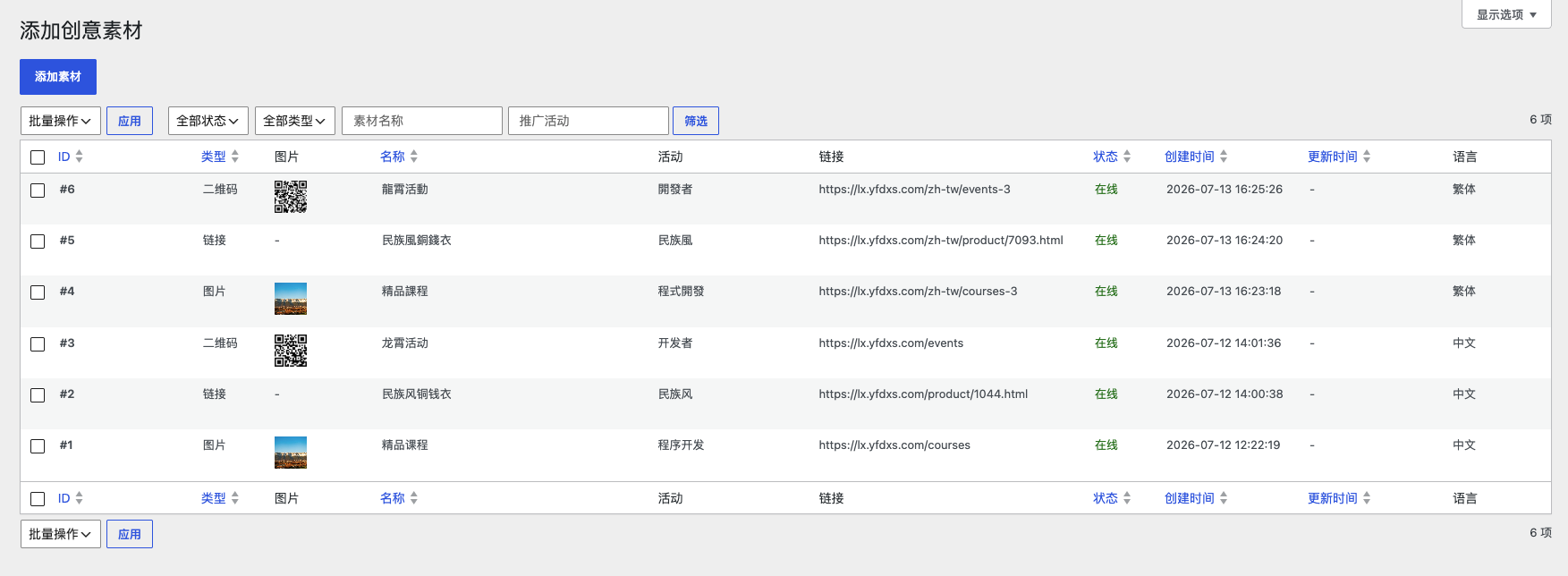Screen dimensions: 1568x576
Task: Click the name 龙霄活动
Action: [x=405, y=343]
